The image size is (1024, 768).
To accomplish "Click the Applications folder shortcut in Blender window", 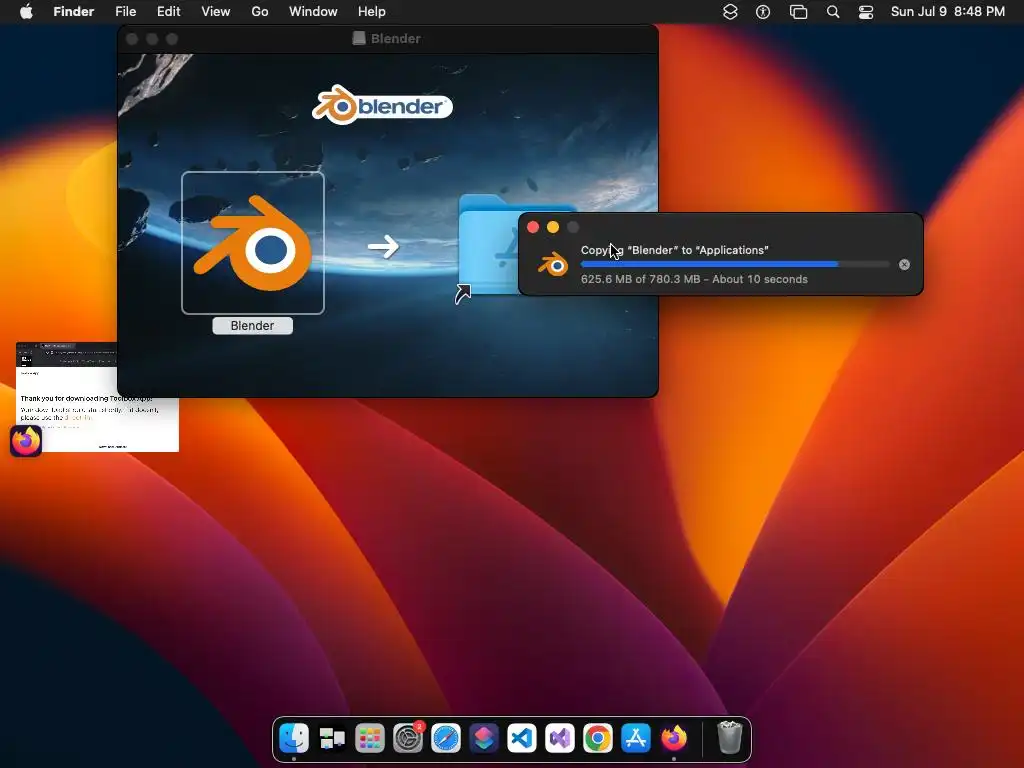I will 488,246.
